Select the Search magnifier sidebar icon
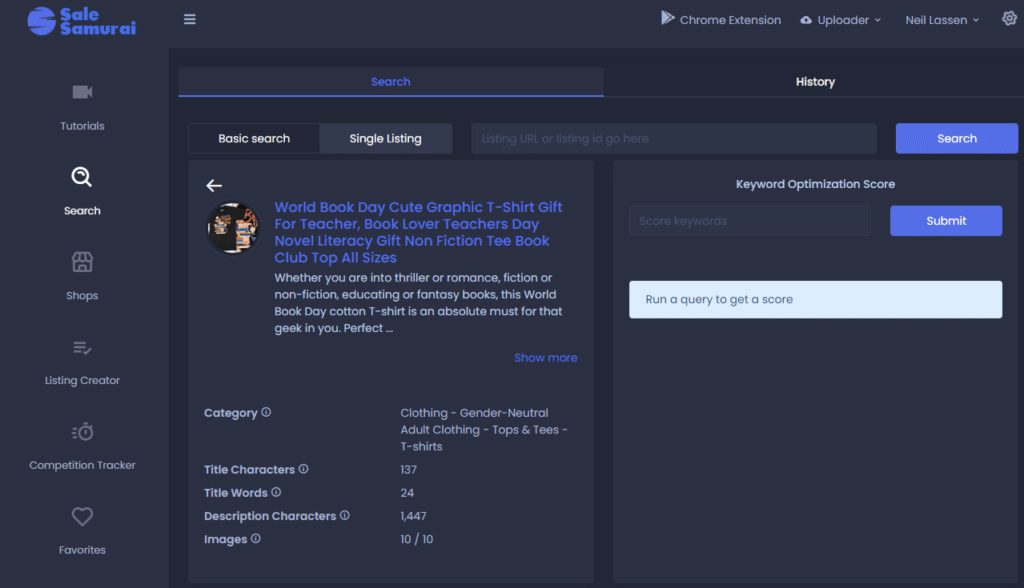This screenshot has height=588, width=1024. tap(82, 176)
